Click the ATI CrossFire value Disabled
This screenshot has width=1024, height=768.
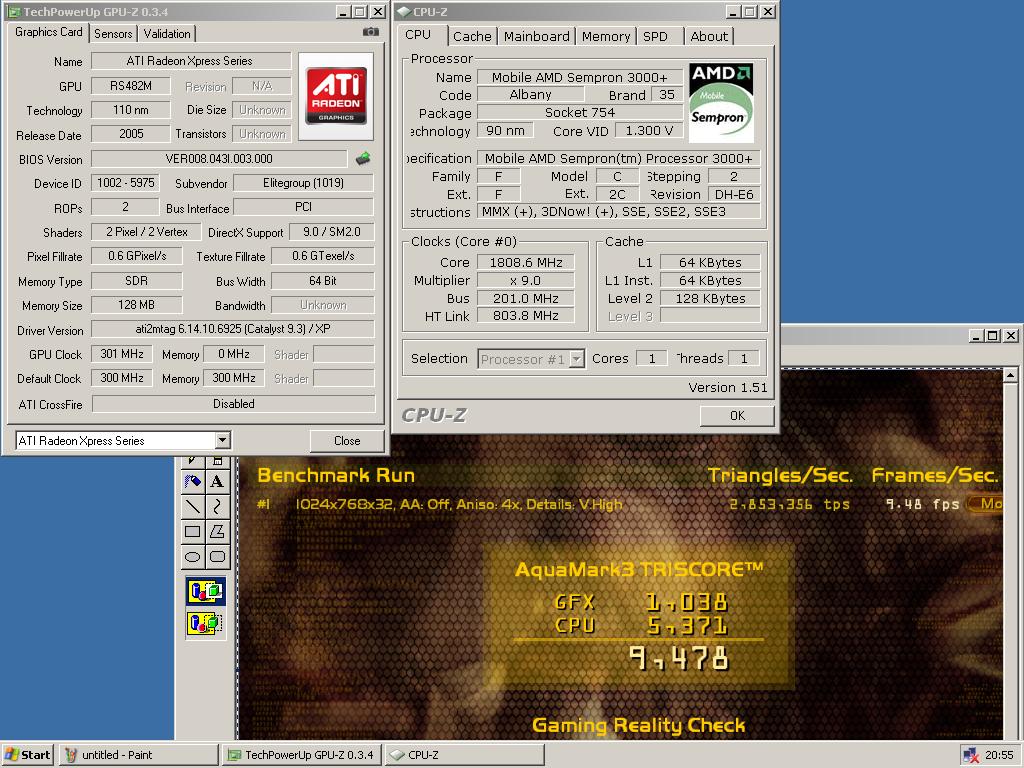234,404
